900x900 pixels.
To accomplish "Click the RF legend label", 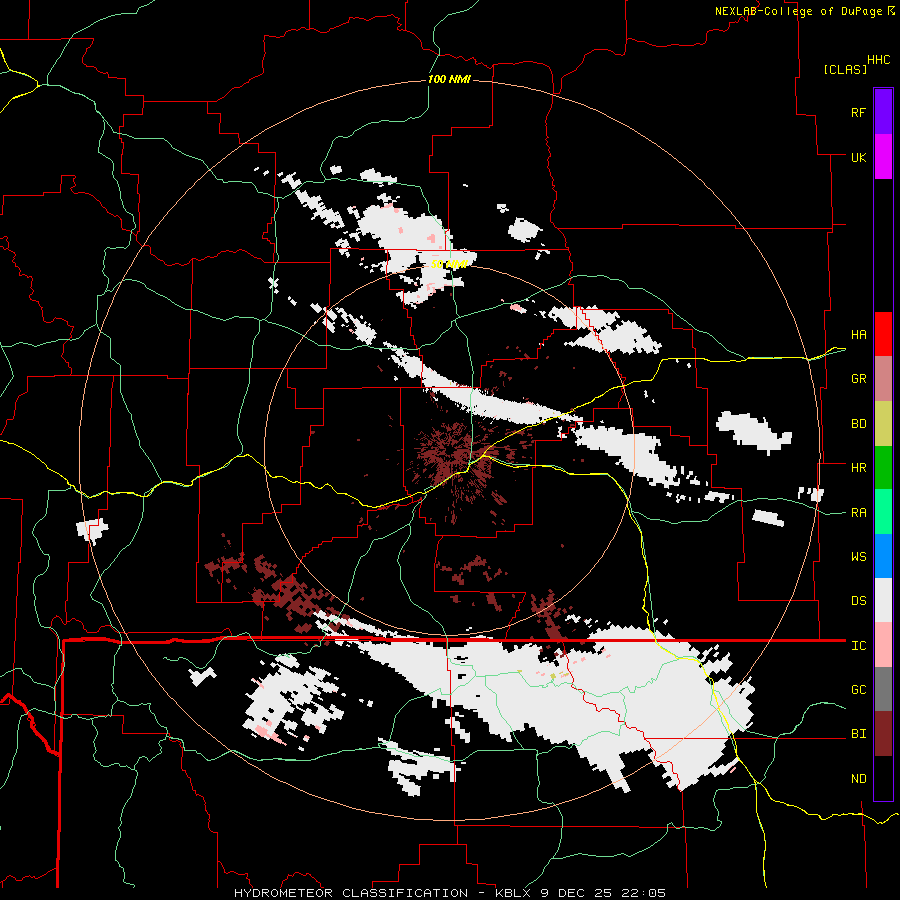I will [858, 112].
